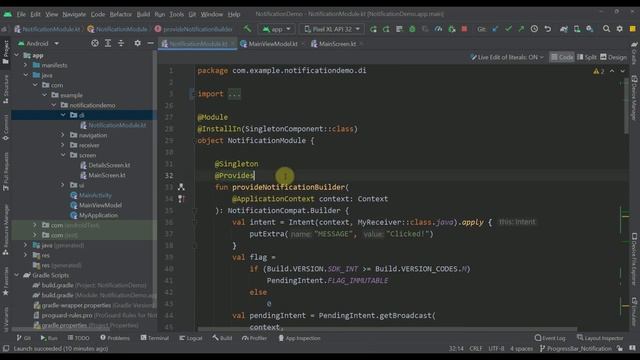Open IDE settings gear icon in the toolbar

(620, 29)
